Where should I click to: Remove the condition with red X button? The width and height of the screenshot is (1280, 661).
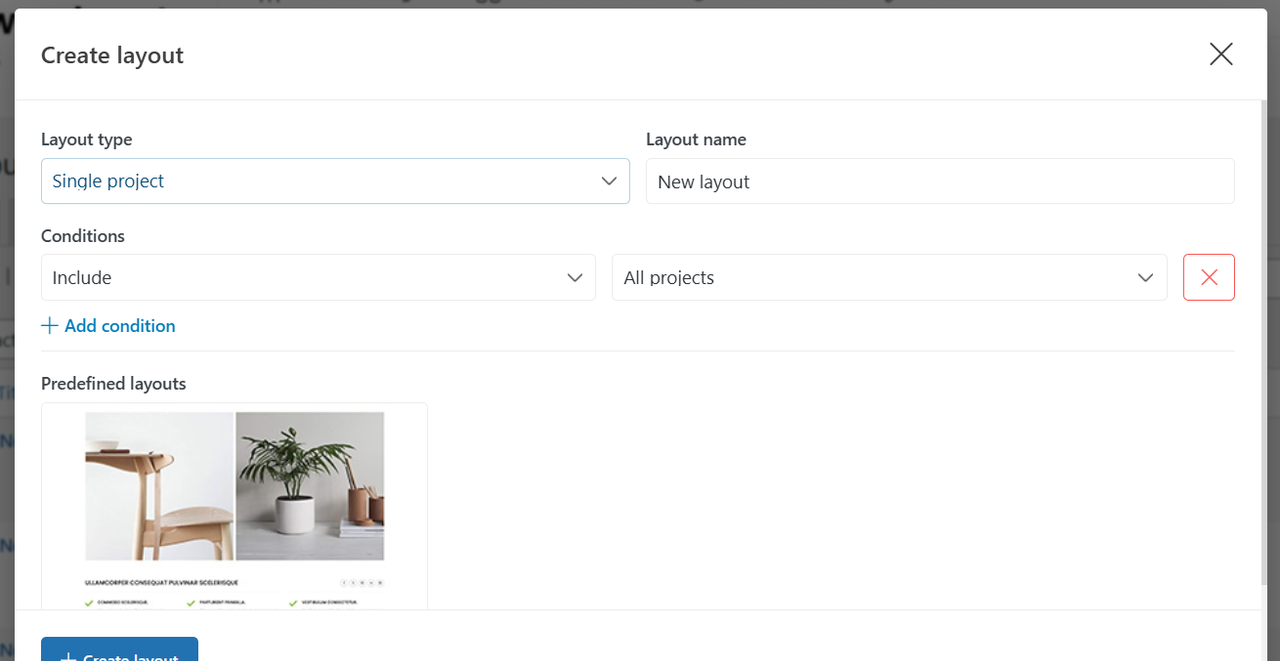[1209, 277]
